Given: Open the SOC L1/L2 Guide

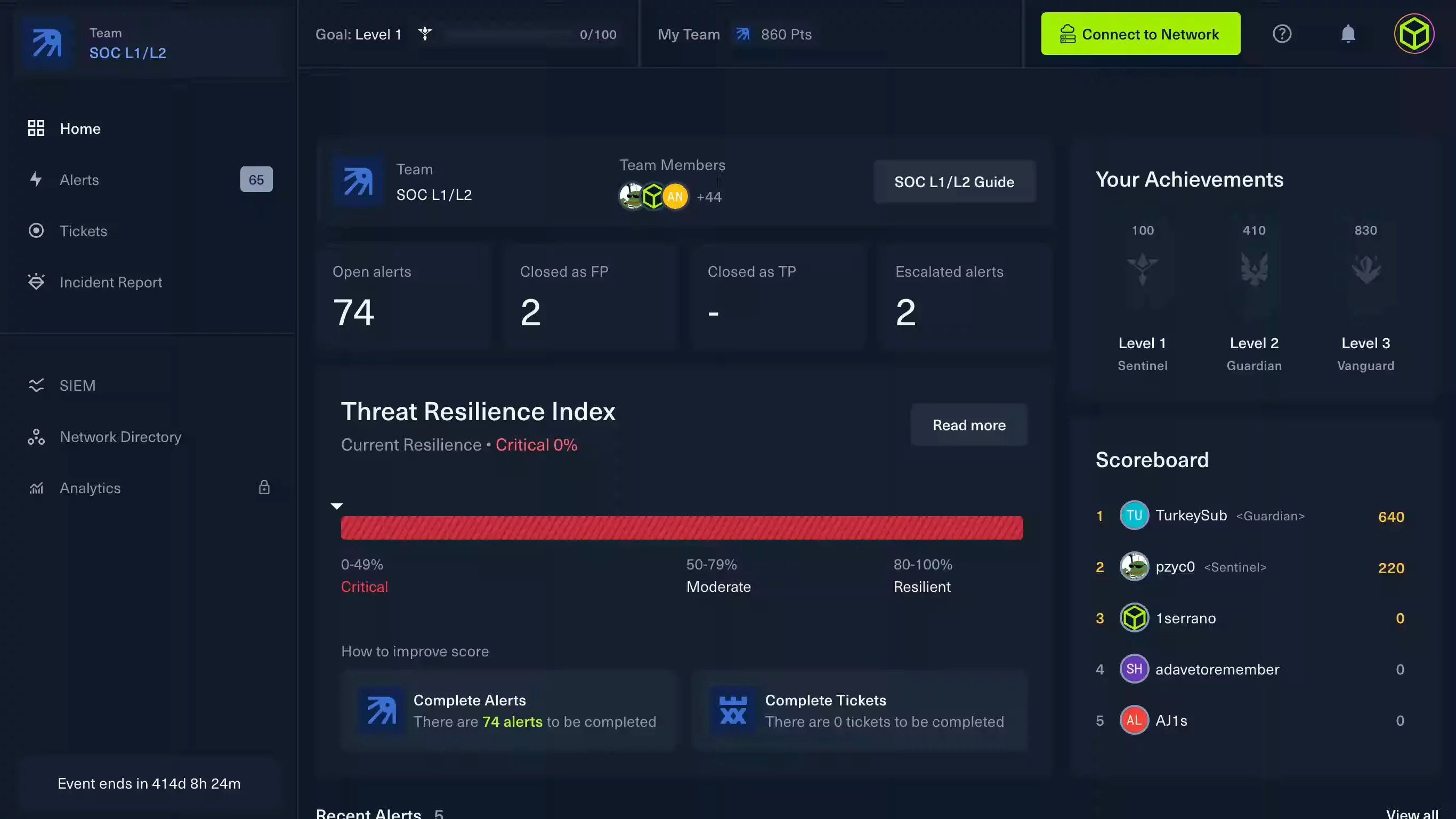Looking at the screenshot, I should pos(953,182).
